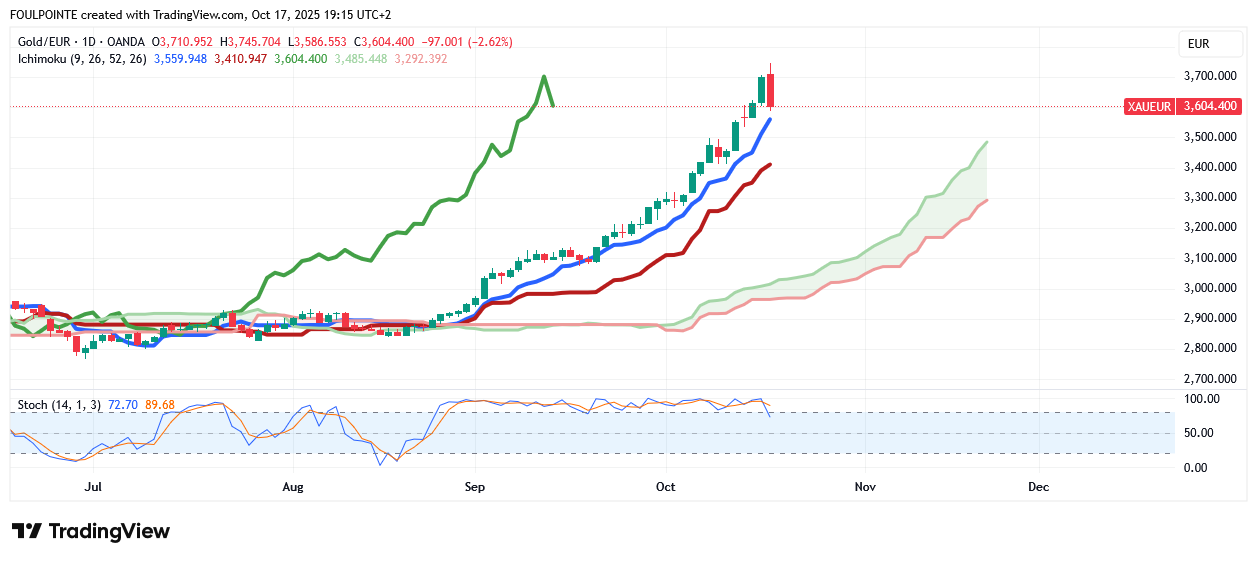Click the TradingView logo at bottom left
Screen dimensions: 1257x561
click(91, 531)
